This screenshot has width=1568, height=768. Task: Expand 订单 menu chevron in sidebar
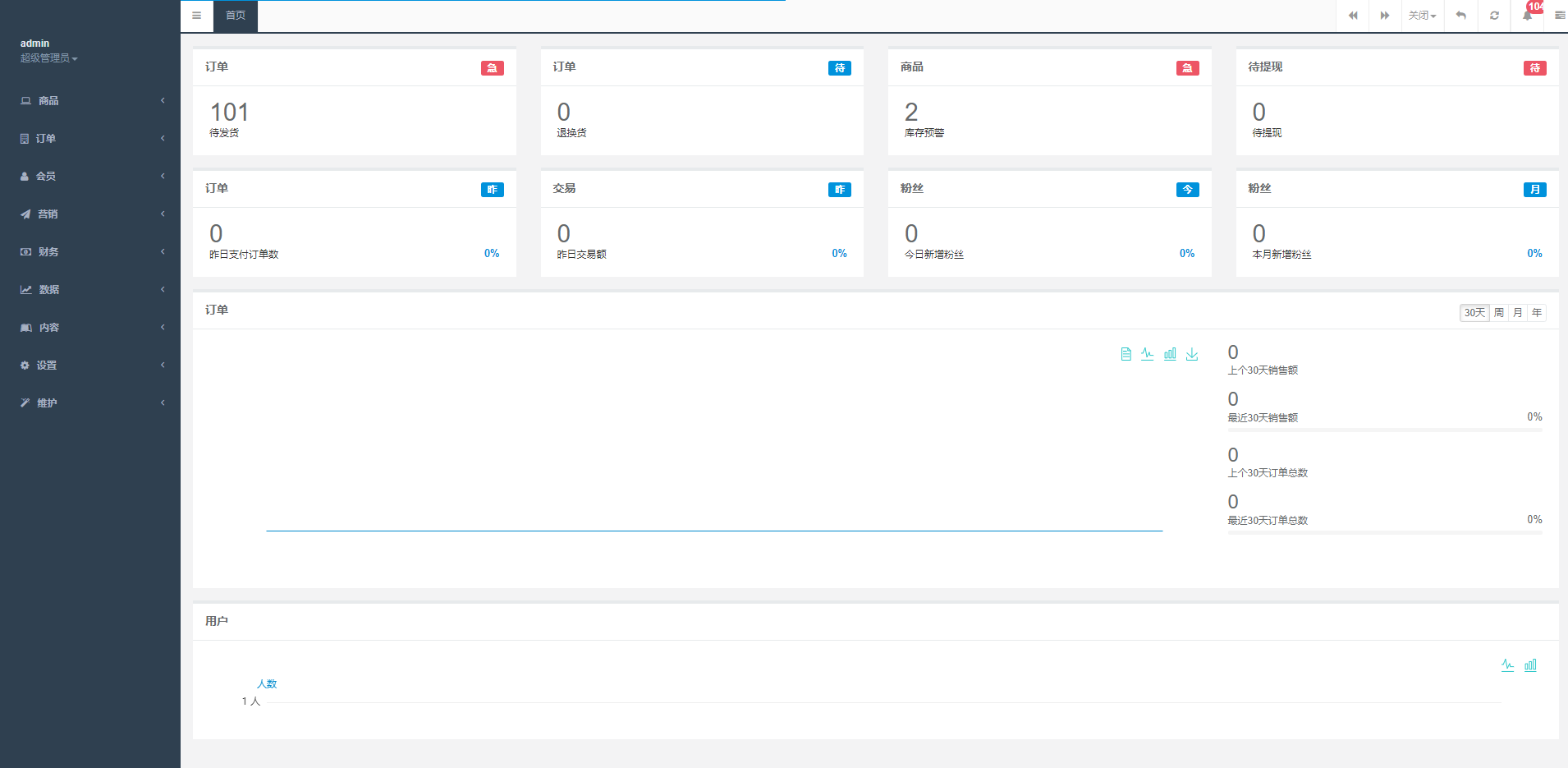point(163,138)
